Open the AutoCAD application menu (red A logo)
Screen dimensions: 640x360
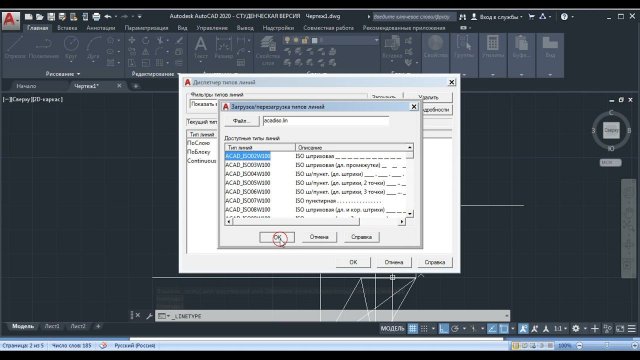coord(10,20)
